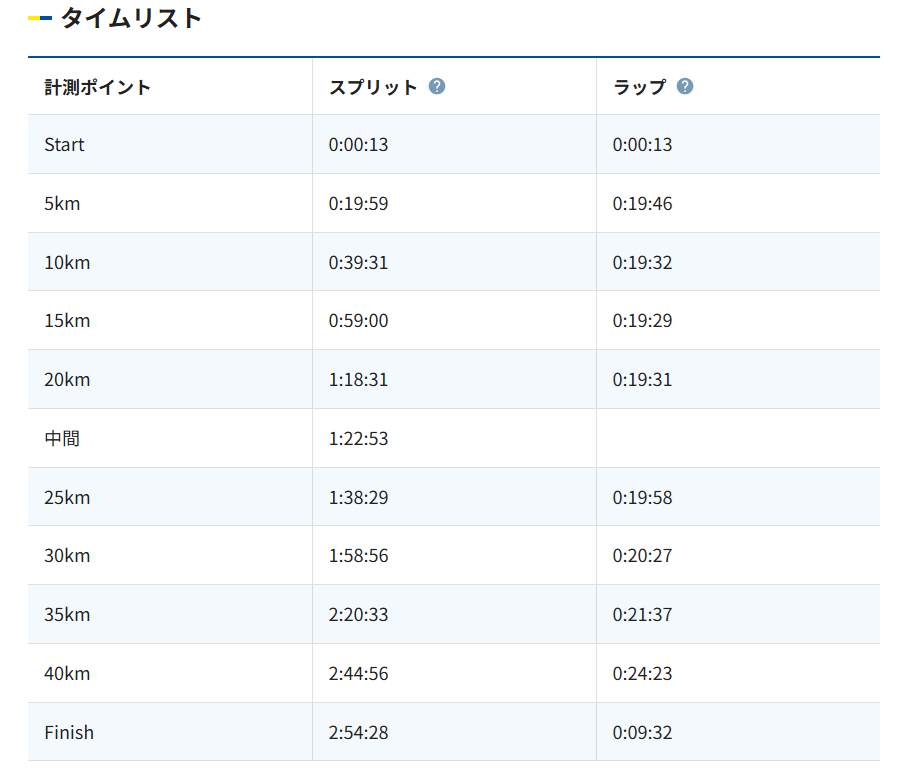Screen dimensions: 917x782
Task: Select the Start row label
Action: (x=64, y=145)
